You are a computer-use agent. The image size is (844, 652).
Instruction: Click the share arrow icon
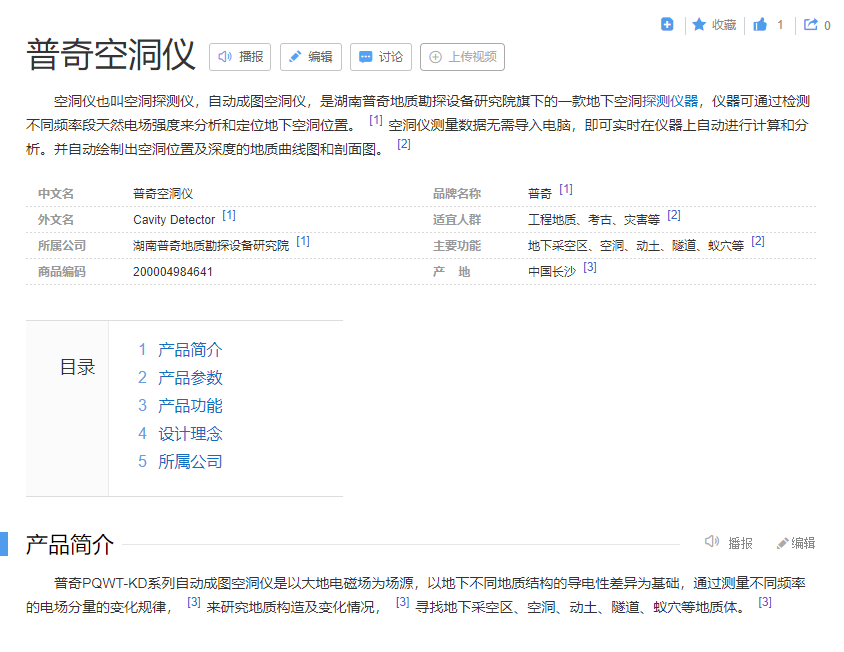(811, 24)
